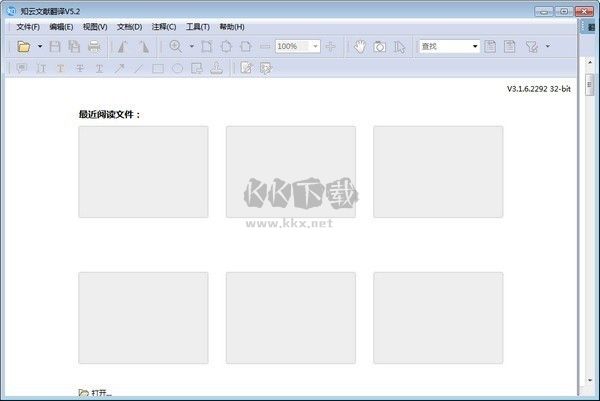
Task: Open the 查找 search box dropdown
Action: (x=475, y=46)
